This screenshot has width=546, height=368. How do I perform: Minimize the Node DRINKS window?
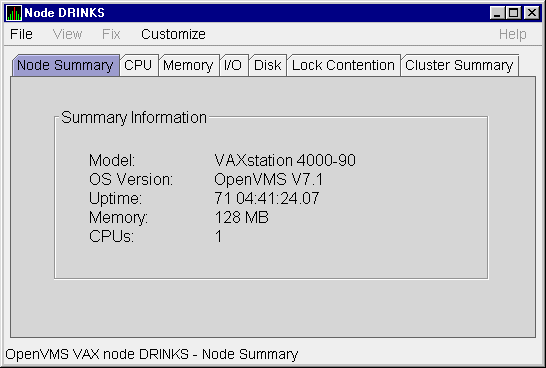point(497,13)
